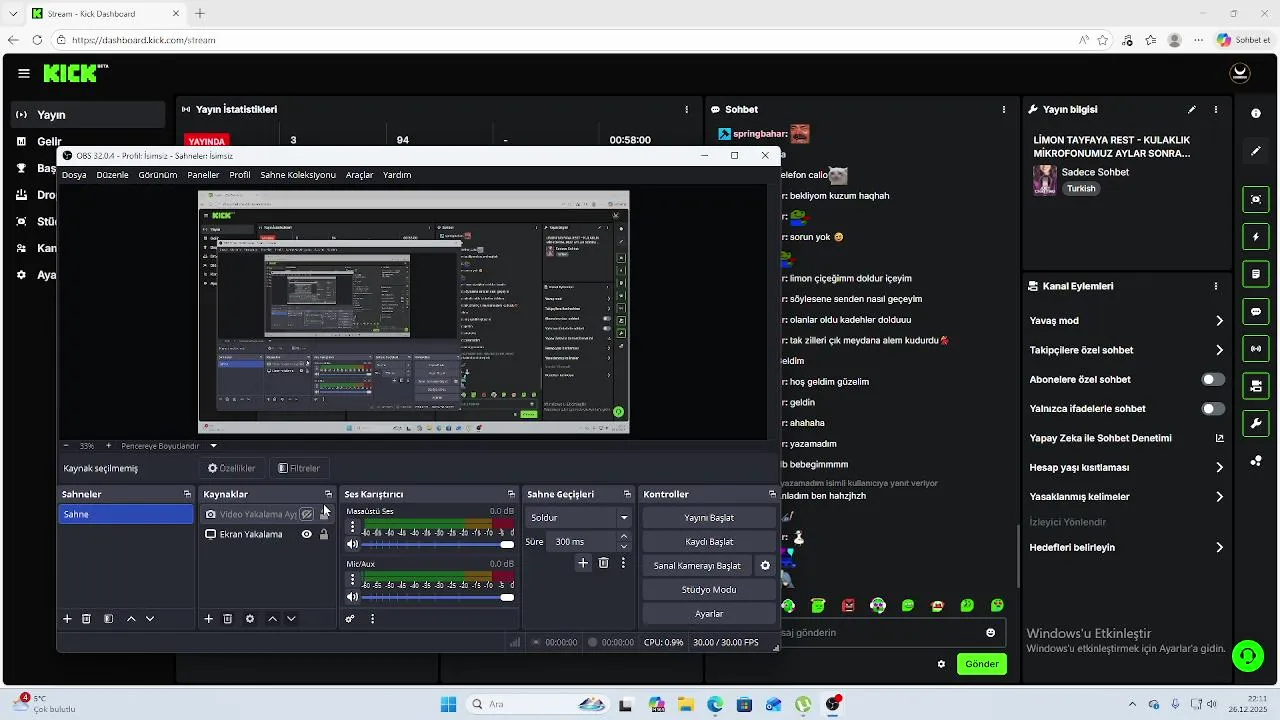Expand Takipçilere özel sohbet settings
This screenshot has width=1280, height=720.
1219,350
